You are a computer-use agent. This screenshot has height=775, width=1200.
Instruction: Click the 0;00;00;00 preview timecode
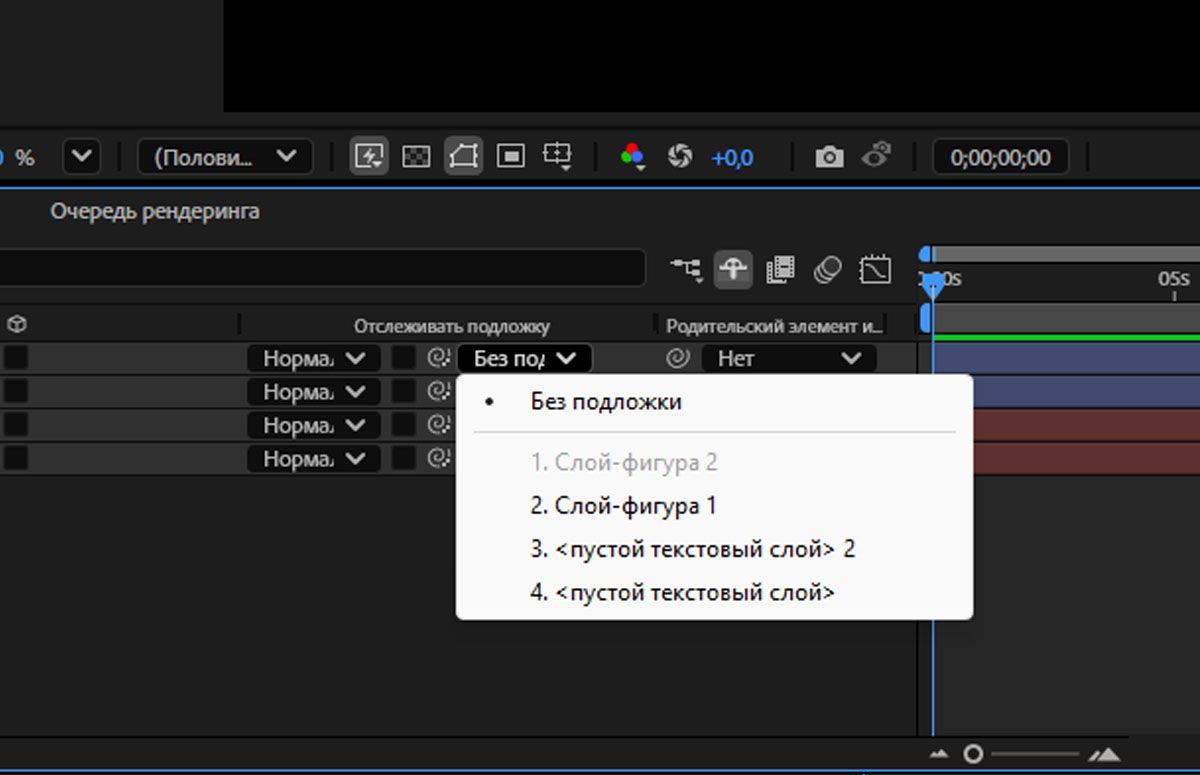click(1001, 157)
